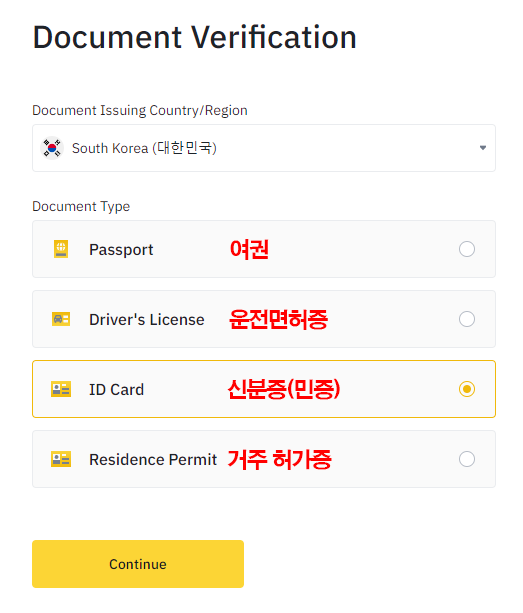This screenshot has height=613, width=523.
Task: Click the Passport booklet icon
Action: (61, 249)
